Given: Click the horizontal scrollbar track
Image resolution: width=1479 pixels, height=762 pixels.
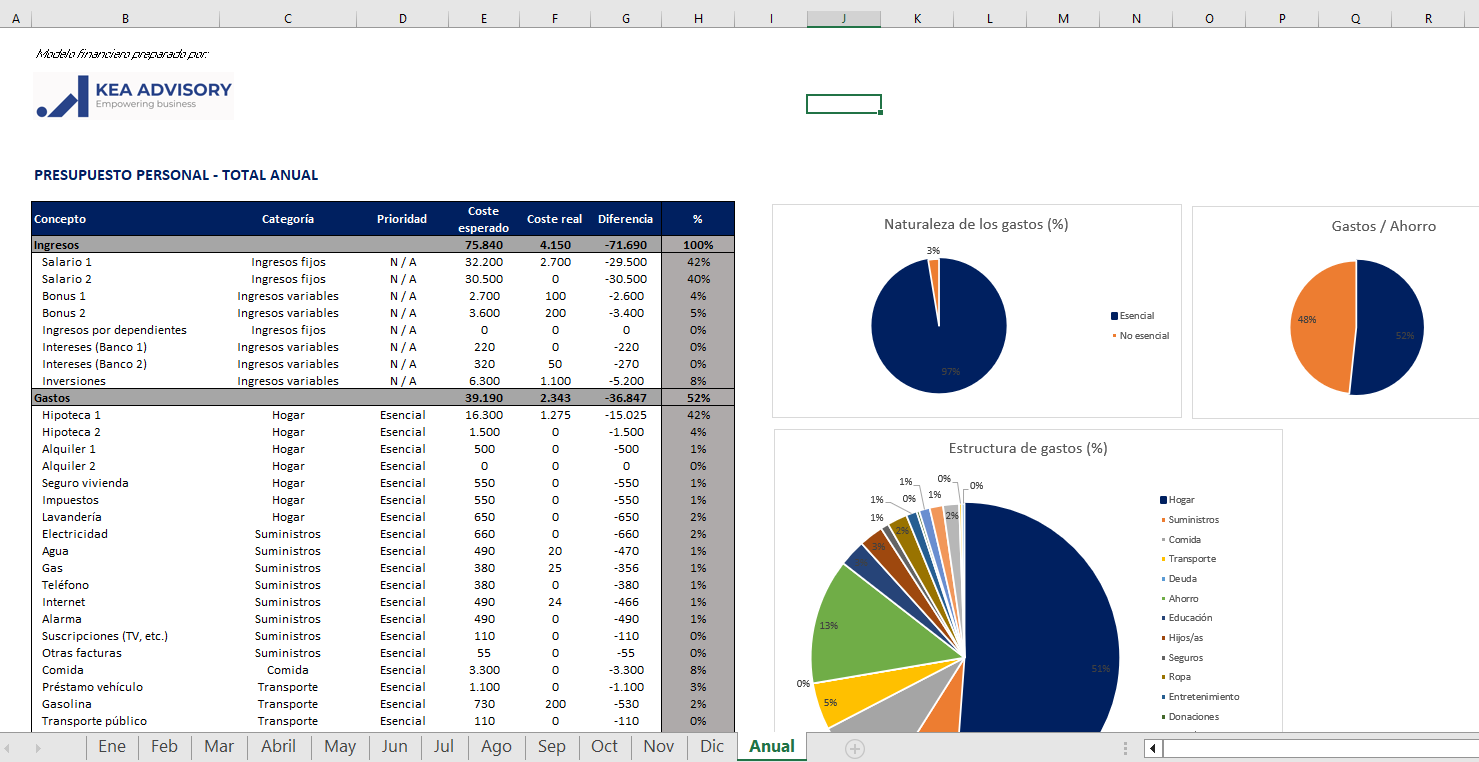Looking at the screenshot, I should pyautogui.click(x=1320, y=748).
